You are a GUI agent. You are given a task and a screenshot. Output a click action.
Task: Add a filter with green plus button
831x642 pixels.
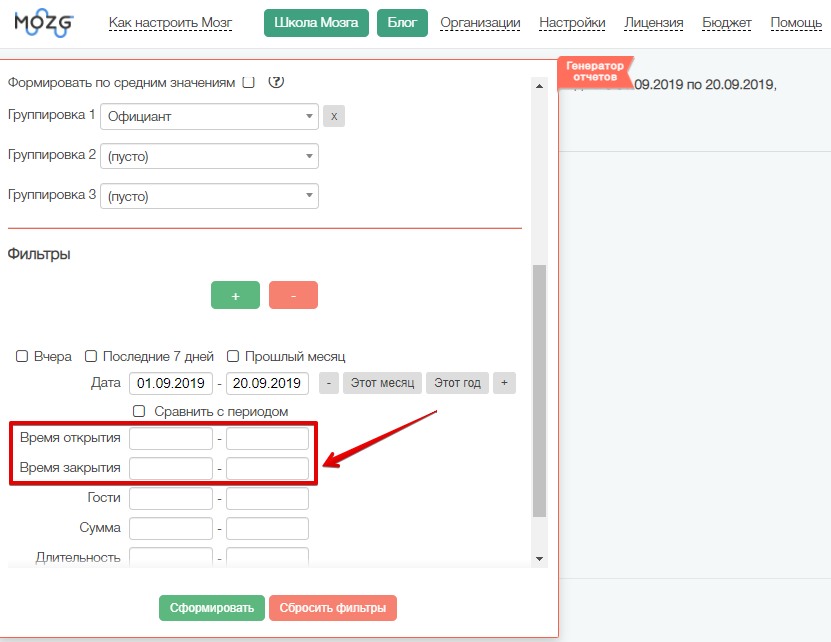(235, 296)
